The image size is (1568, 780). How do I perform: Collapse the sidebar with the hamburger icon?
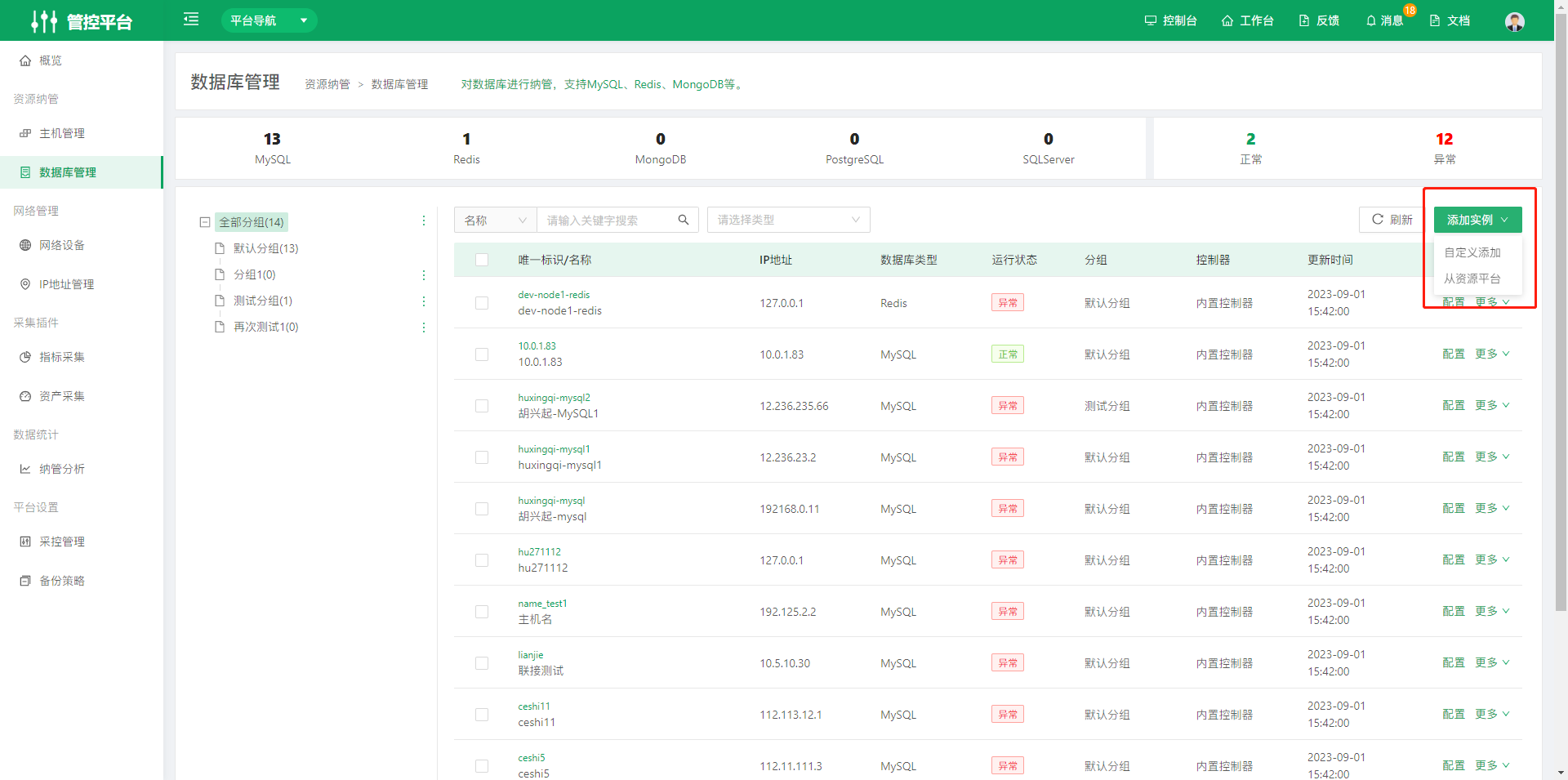click(x=191, y=20)
